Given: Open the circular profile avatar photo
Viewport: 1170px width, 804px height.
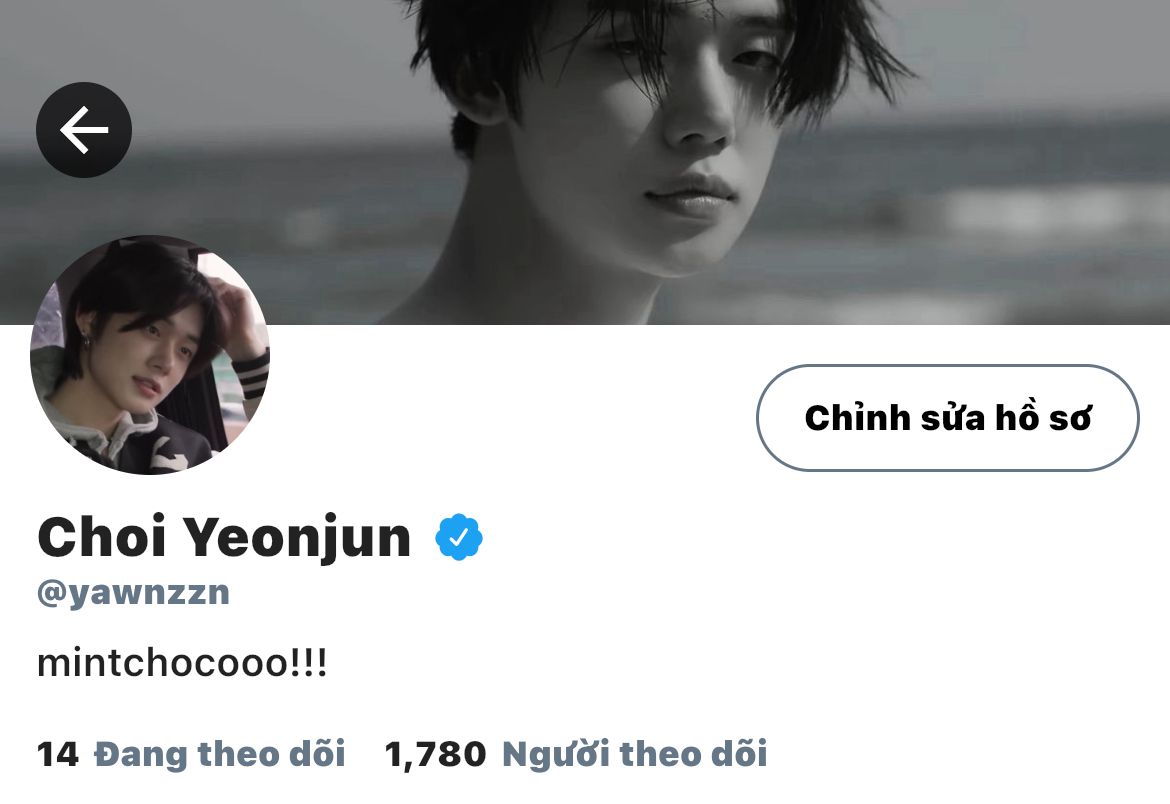Looking at the screenshot, I should (x=150, y=355).
